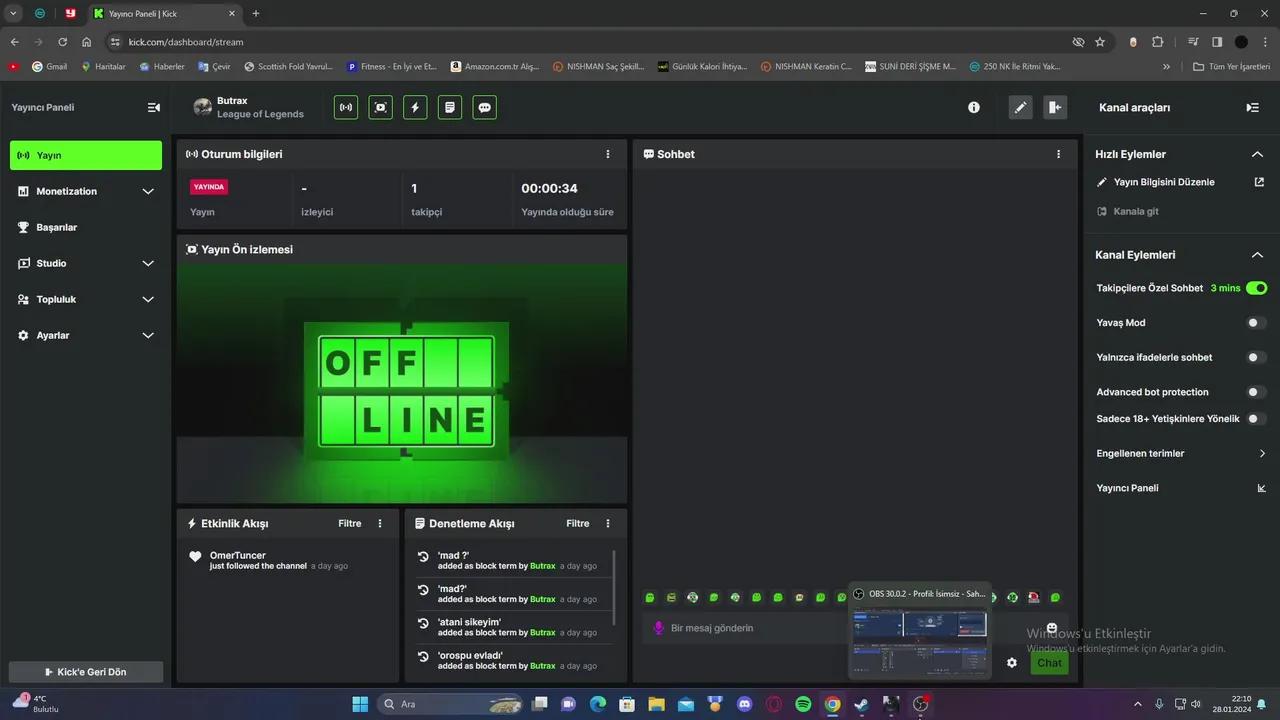Open Filtre in Denetleme Akışı
The width and height of the screenshot is (1280, 720).
click(578, 523)
